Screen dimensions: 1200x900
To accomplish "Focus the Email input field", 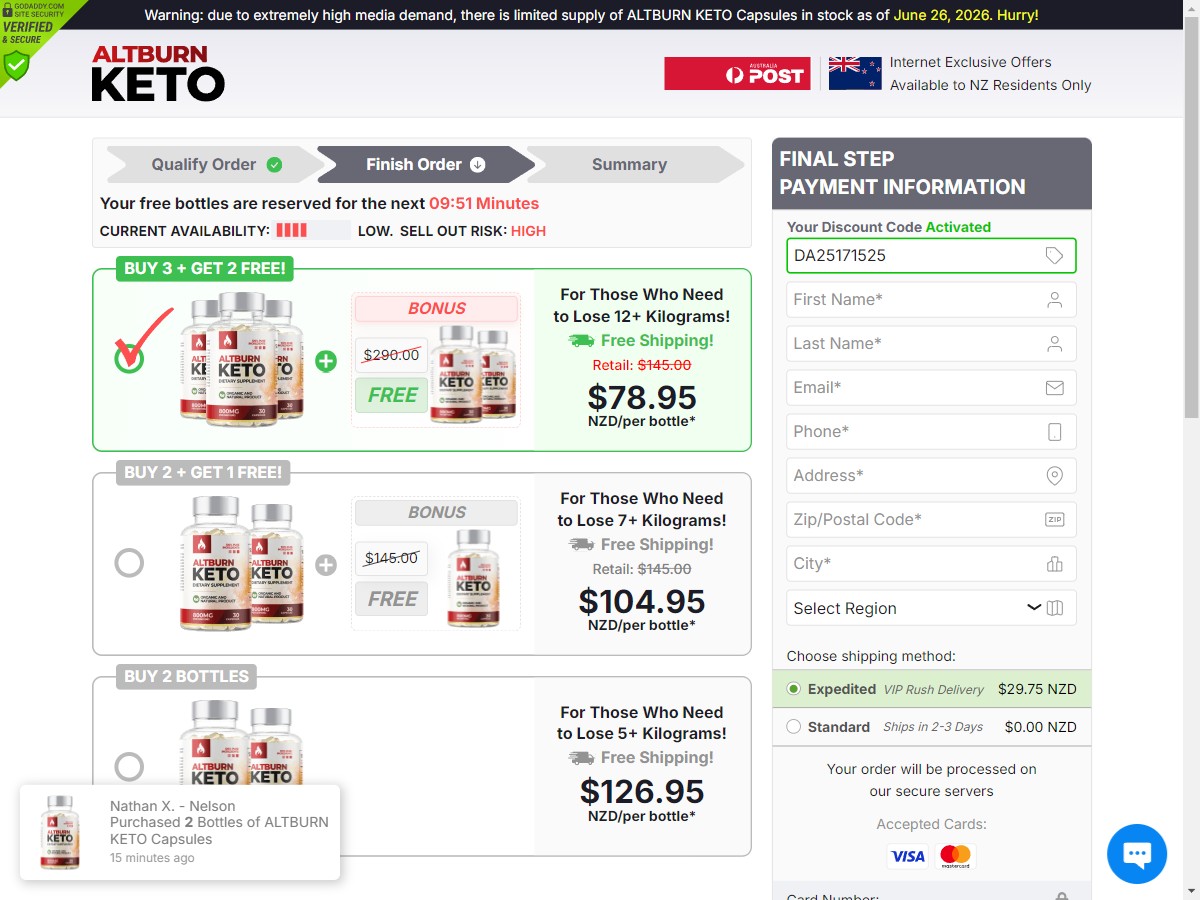I will pos(931,388).
